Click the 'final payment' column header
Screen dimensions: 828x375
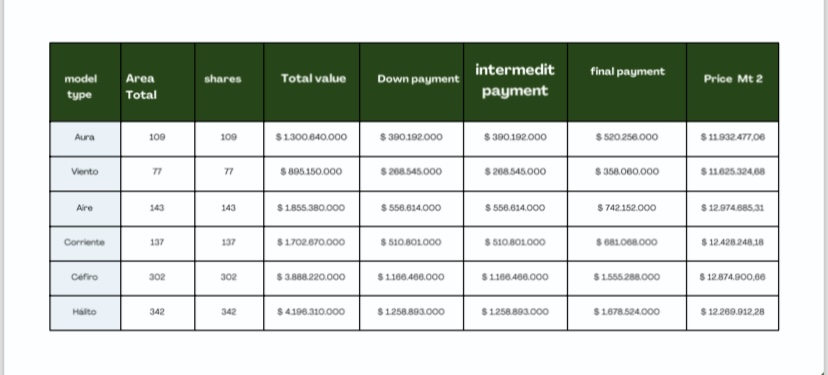pyautogui.click(x=627, y=82)
